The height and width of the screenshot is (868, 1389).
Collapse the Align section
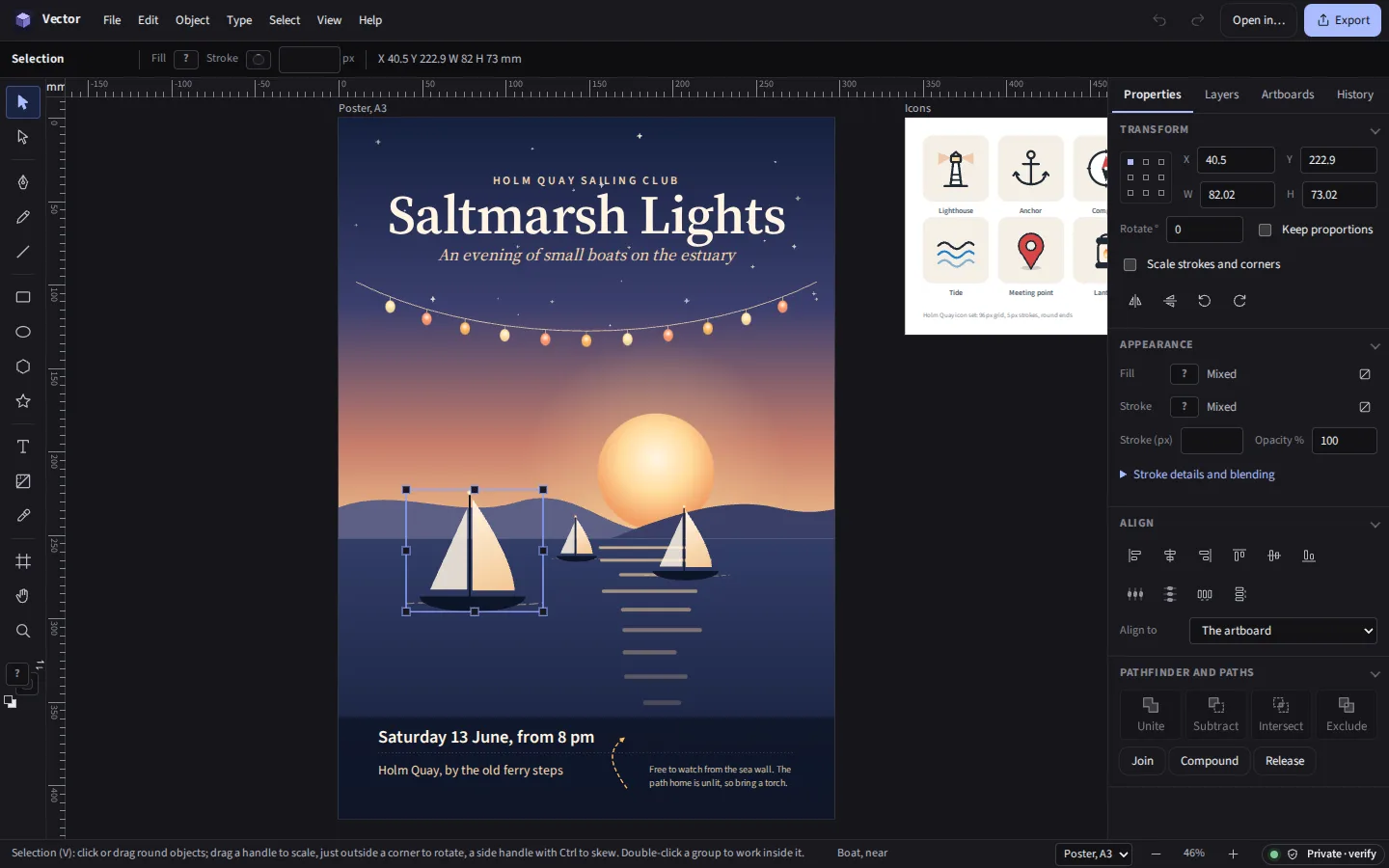tap(1375, 524)
